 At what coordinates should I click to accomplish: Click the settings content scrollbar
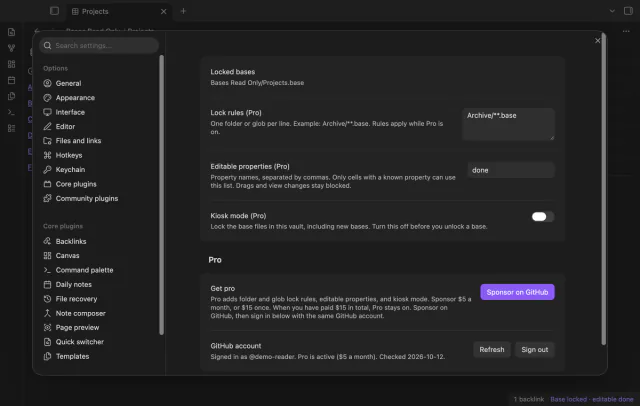pyautogui.click(x=604, y=190)
